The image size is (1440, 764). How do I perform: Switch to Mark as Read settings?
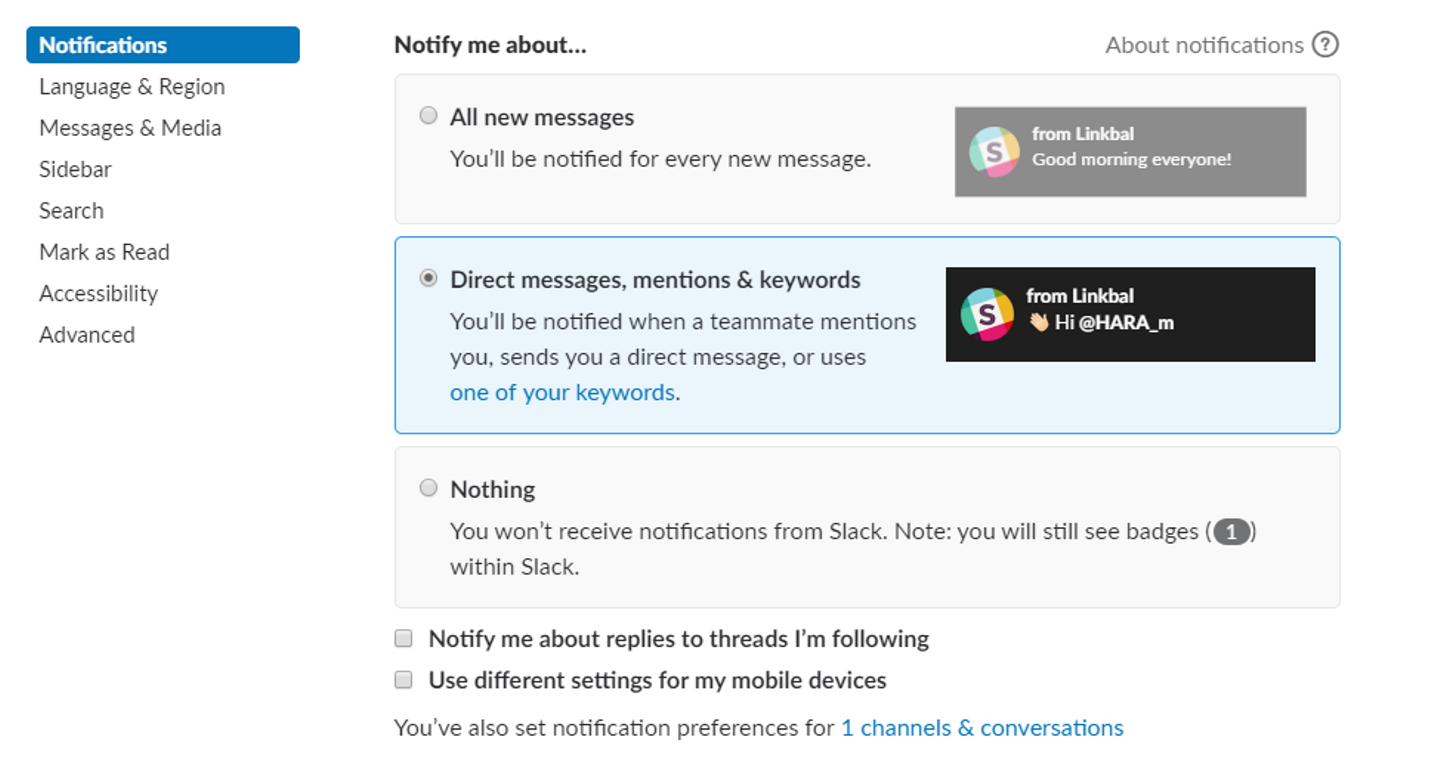(104, 252)
